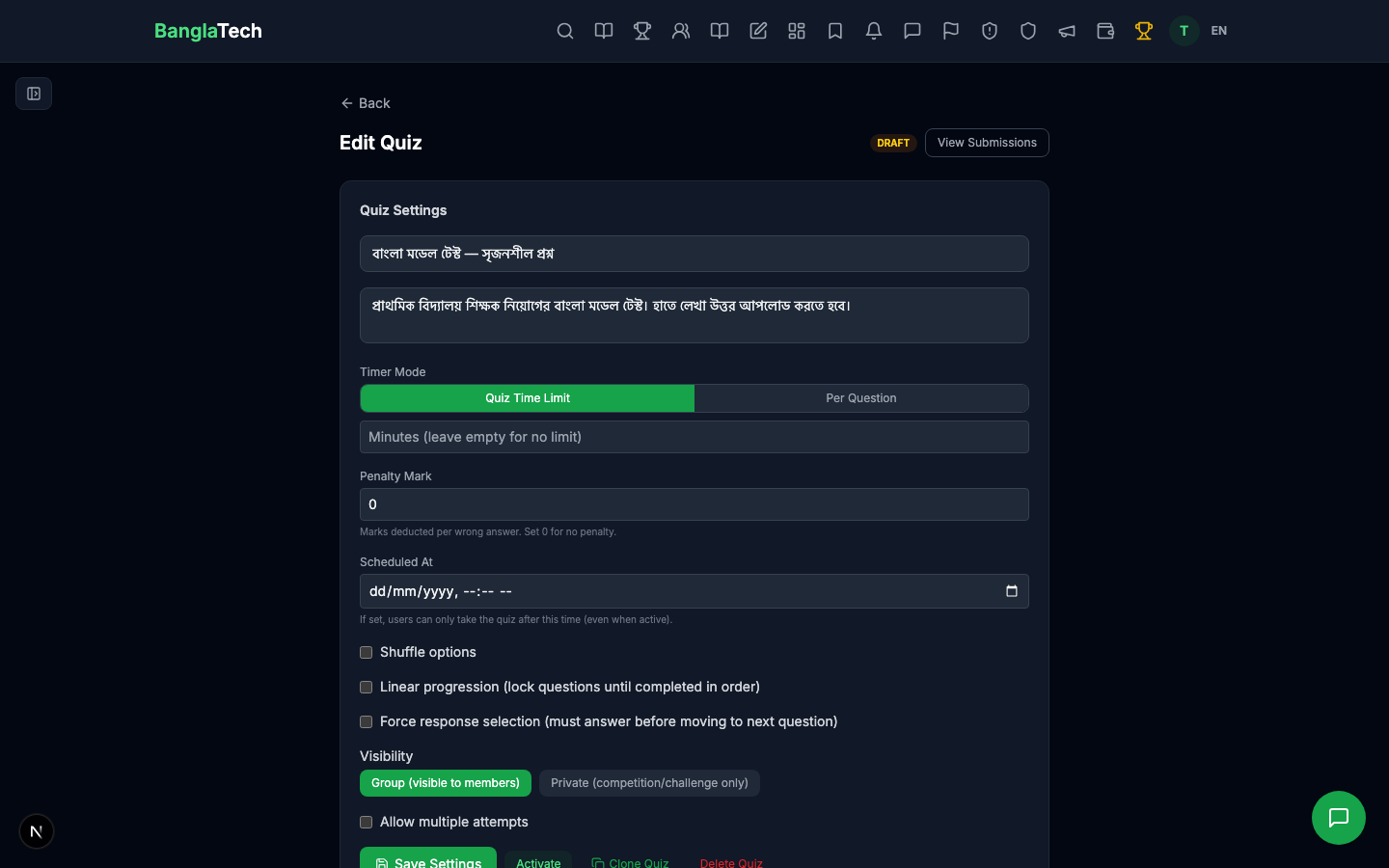Viewport: 1389px width, 868px height.
Task: Check Linear progression option
Action: (x=366, y=688)
